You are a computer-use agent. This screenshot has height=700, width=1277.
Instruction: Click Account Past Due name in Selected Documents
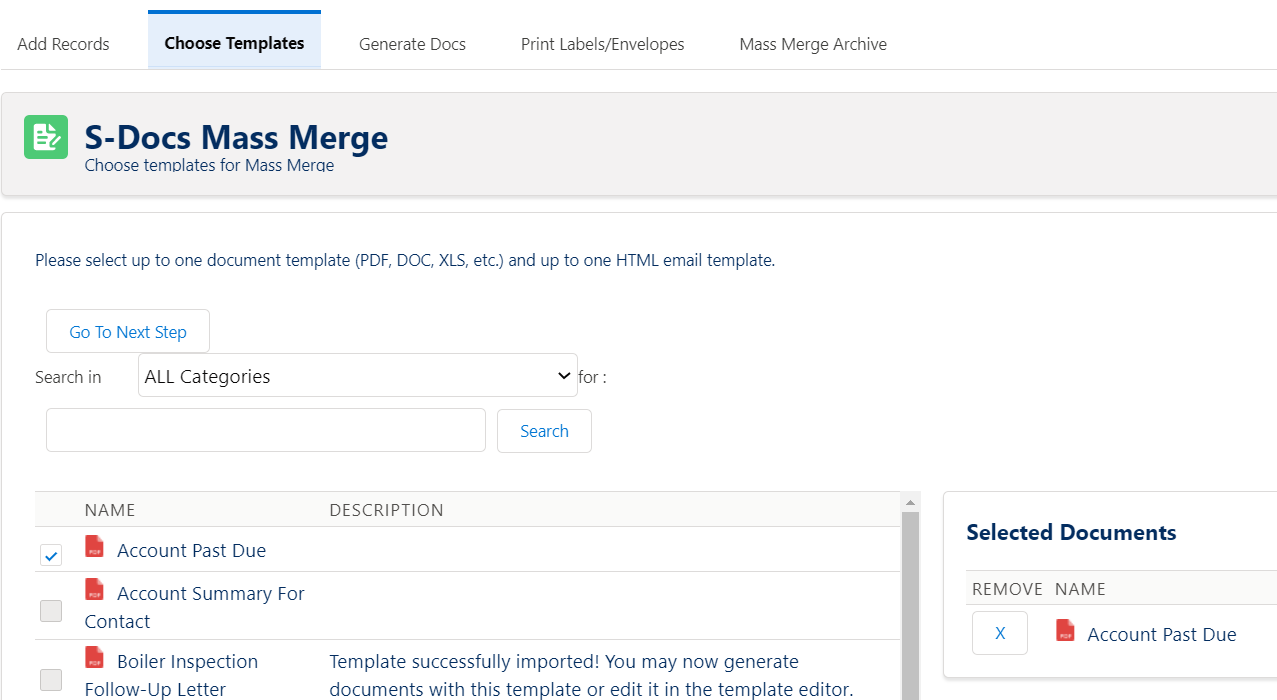[1162, 634]
